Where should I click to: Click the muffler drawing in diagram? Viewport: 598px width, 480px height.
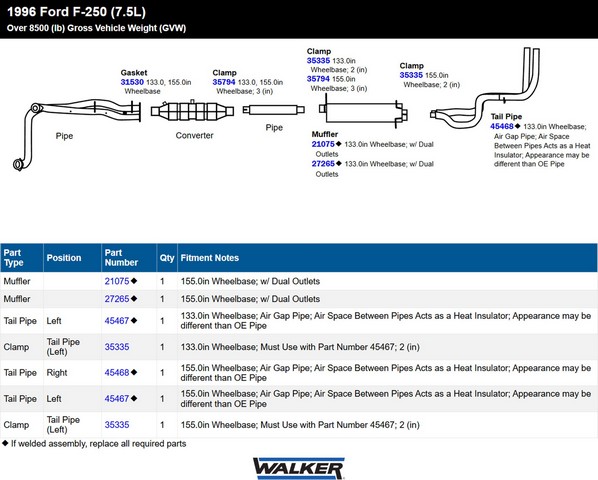pyautogui.click(x=363, y=112)
